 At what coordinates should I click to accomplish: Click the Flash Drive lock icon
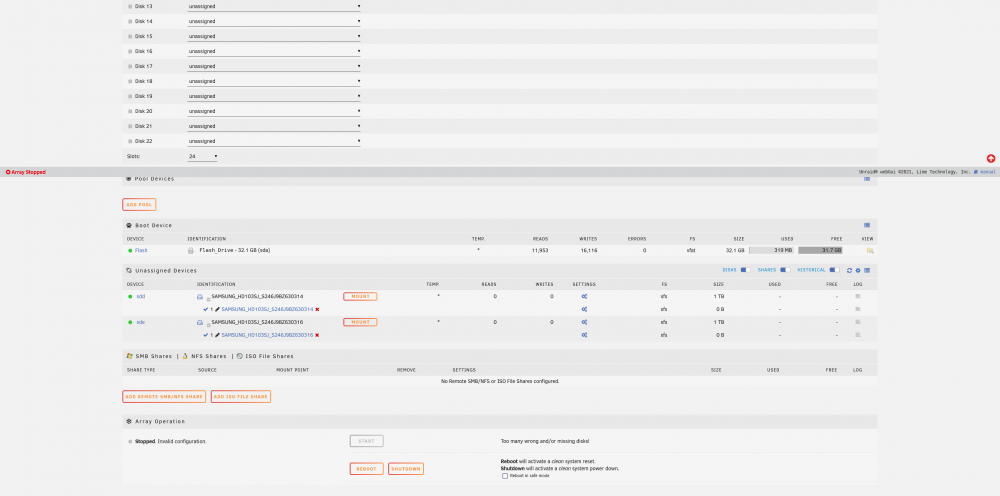[x=191, y=251]
